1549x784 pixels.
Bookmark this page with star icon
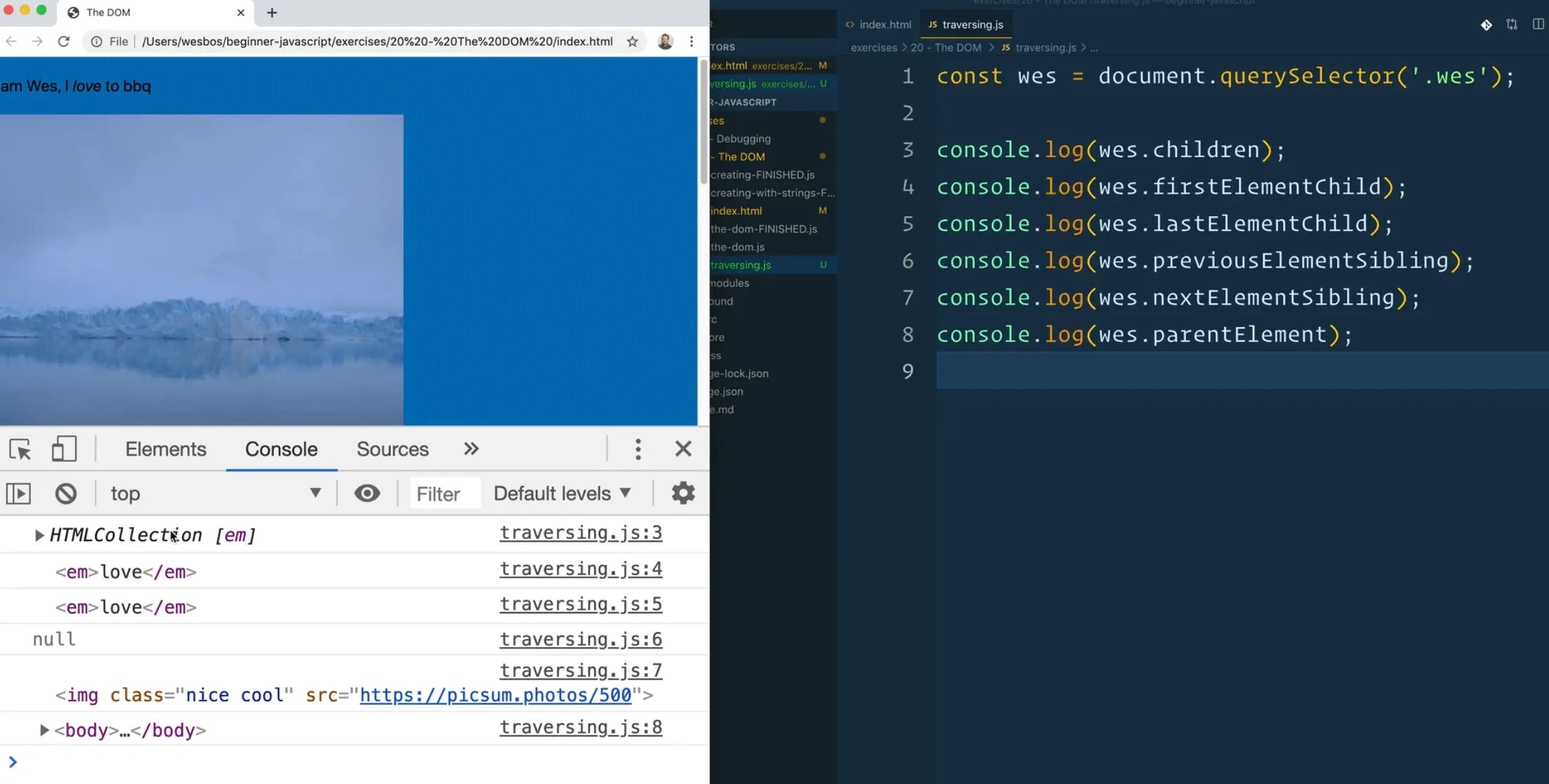[632, 41]
